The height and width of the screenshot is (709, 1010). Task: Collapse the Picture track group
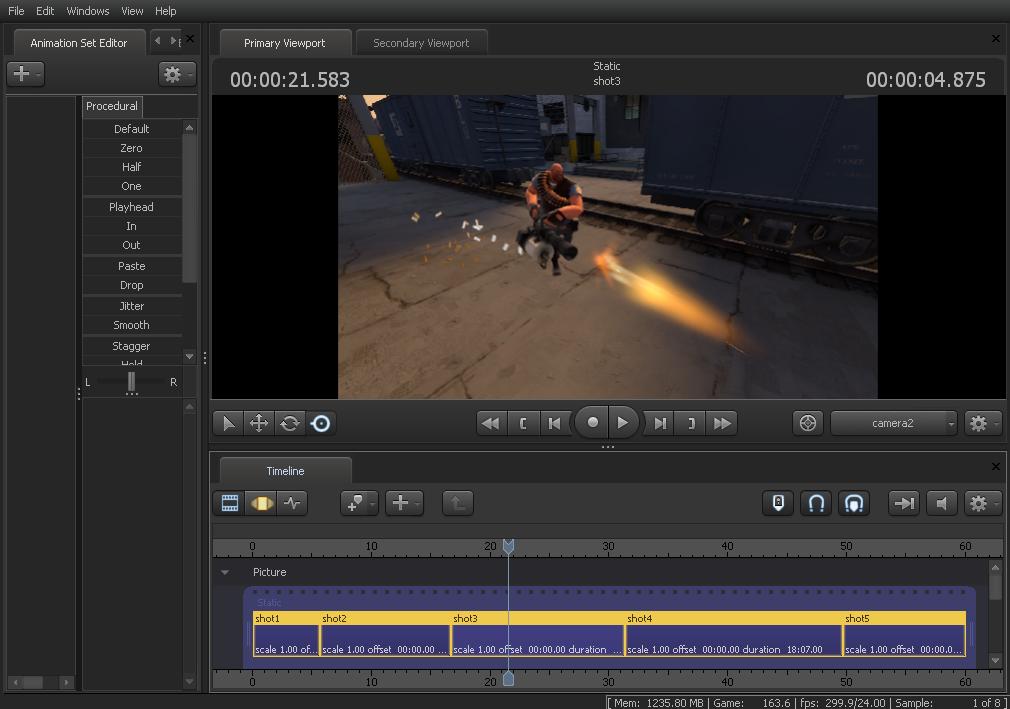(225, 572)
